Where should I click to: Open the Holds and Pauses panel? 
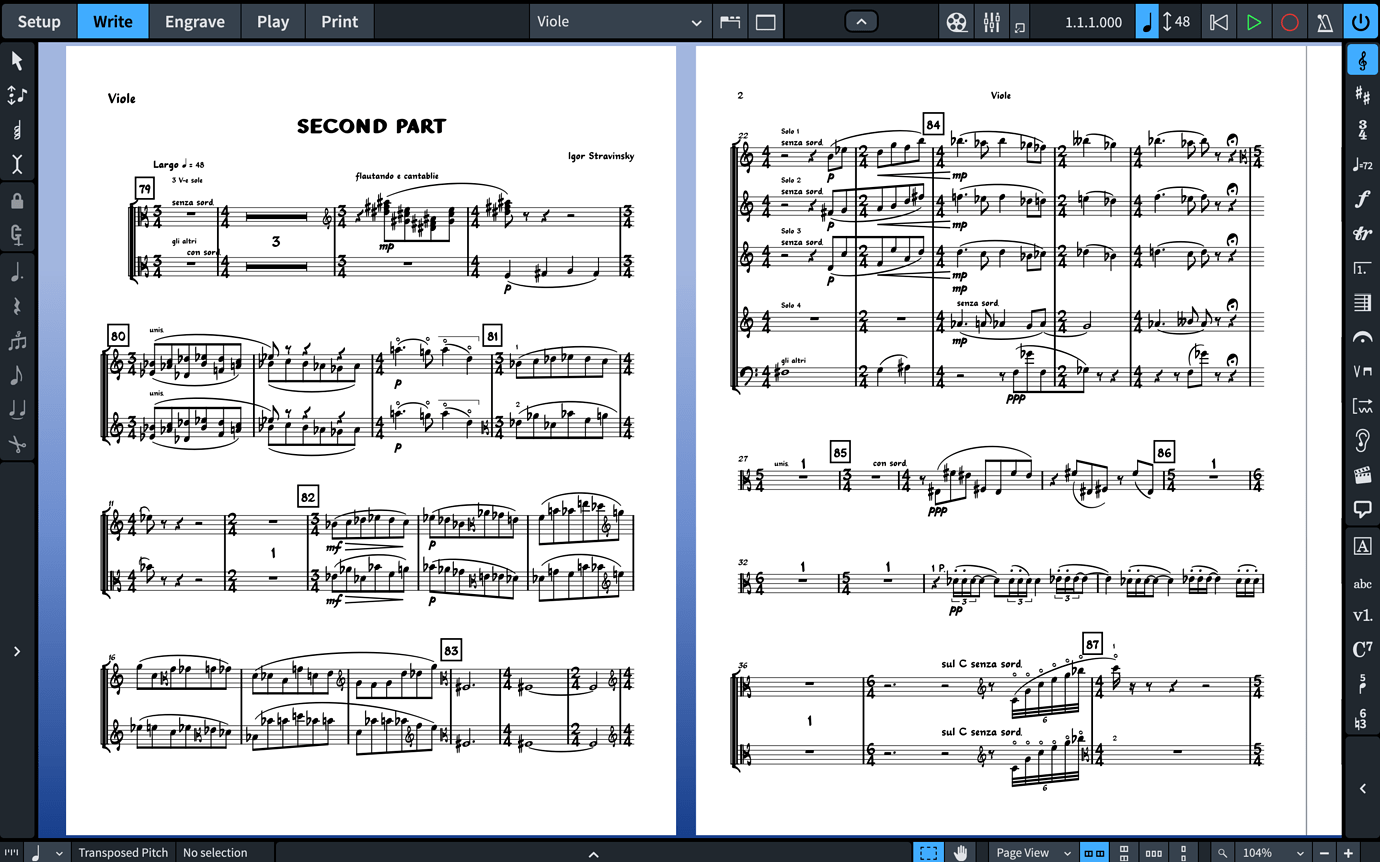[x=1362, y=337]
